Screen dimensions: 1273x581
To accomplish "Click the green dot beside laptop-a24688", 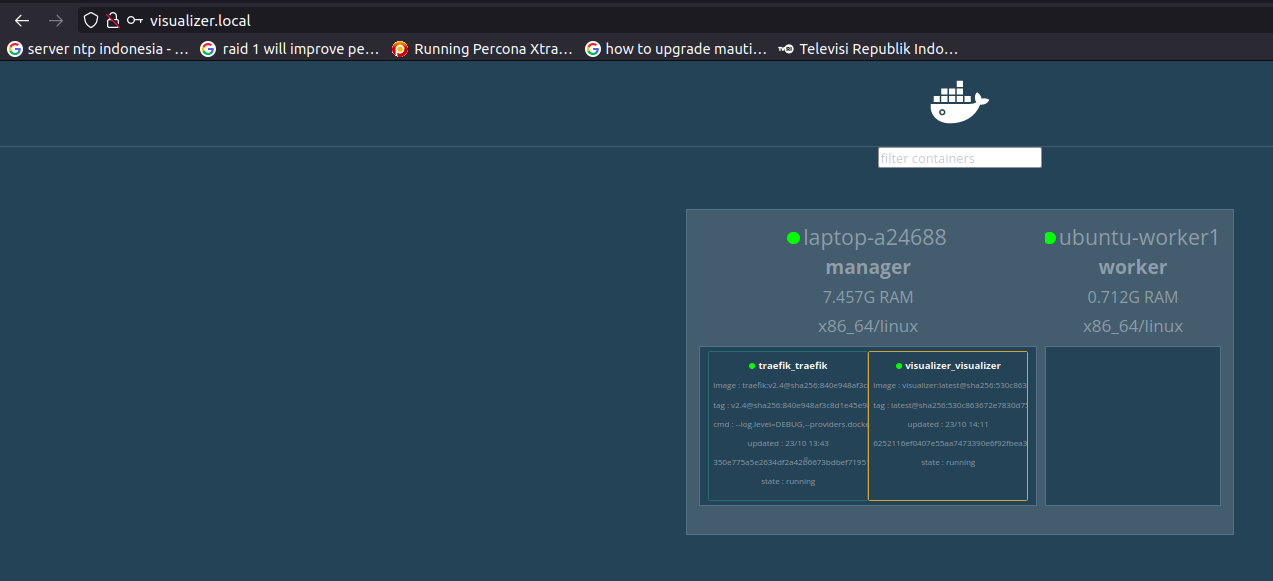I will pyautogui.click(x=793, y=238).
